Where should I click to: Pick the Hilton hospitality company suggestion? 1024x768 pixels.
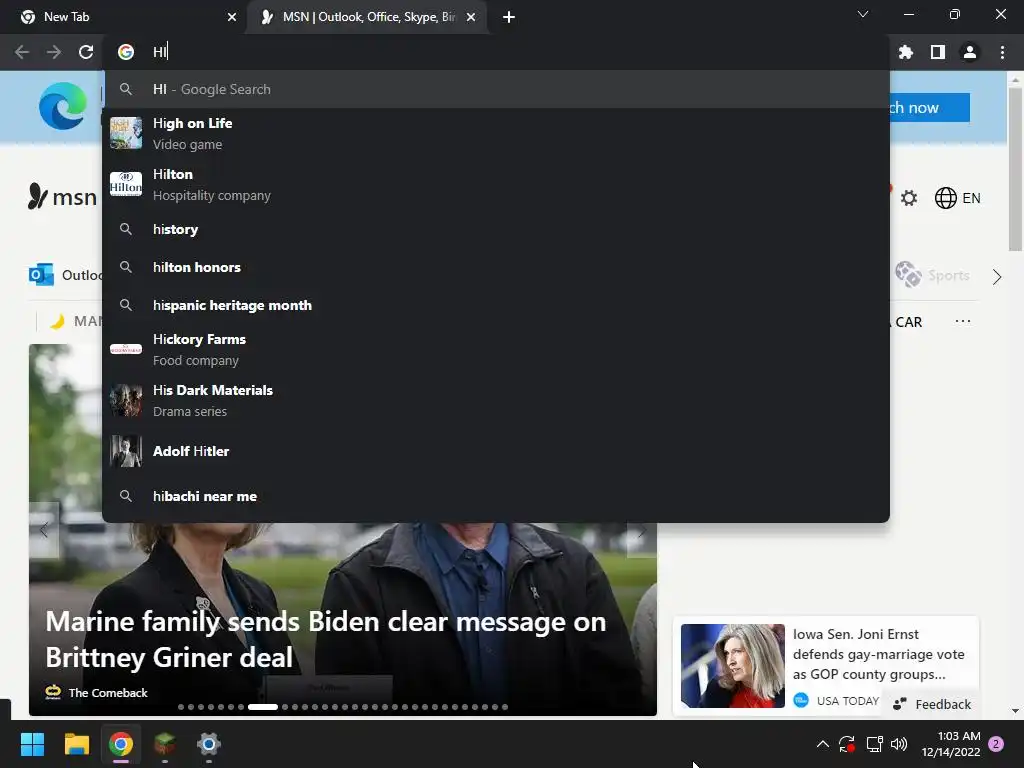pos(496,184)
